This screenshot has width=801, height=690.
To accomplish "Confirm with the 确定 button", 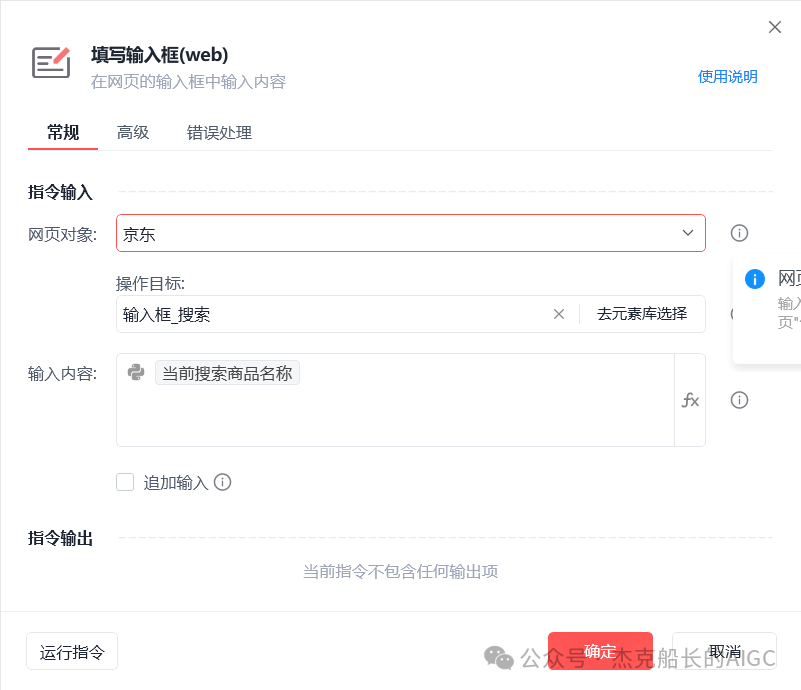I will pyautogui.click(x=600, y=651).
